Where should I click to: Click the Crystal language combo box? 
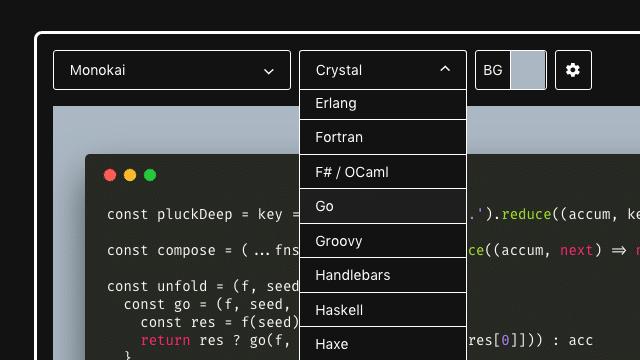tap(383, 70)
